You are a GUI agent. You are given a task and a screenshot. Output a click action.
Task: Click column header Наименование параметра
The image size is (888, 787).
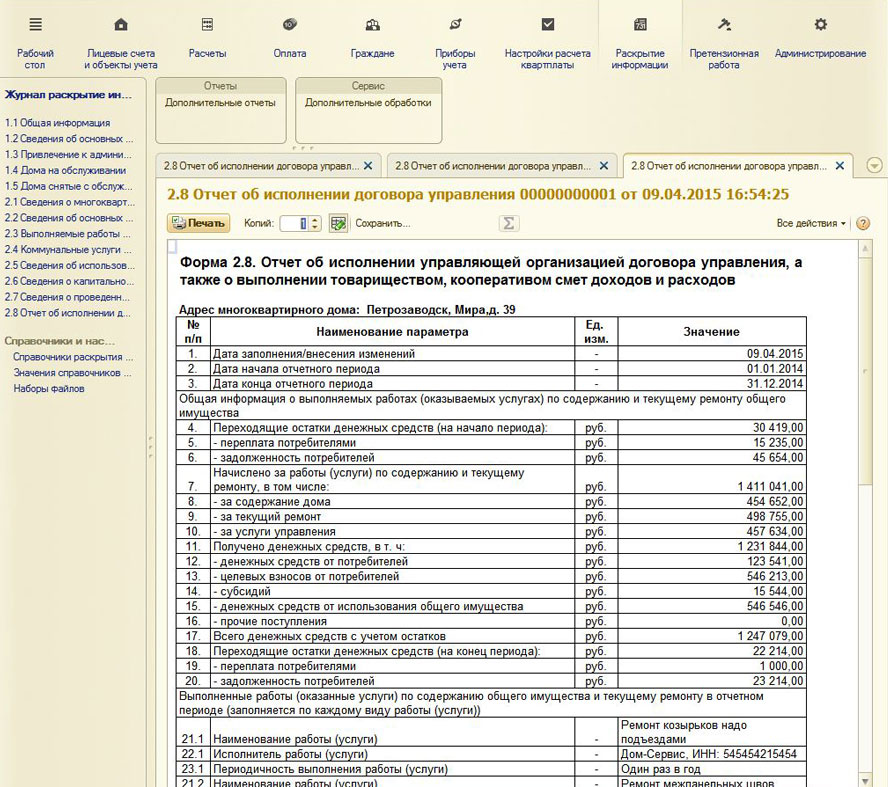pos(392,332)
